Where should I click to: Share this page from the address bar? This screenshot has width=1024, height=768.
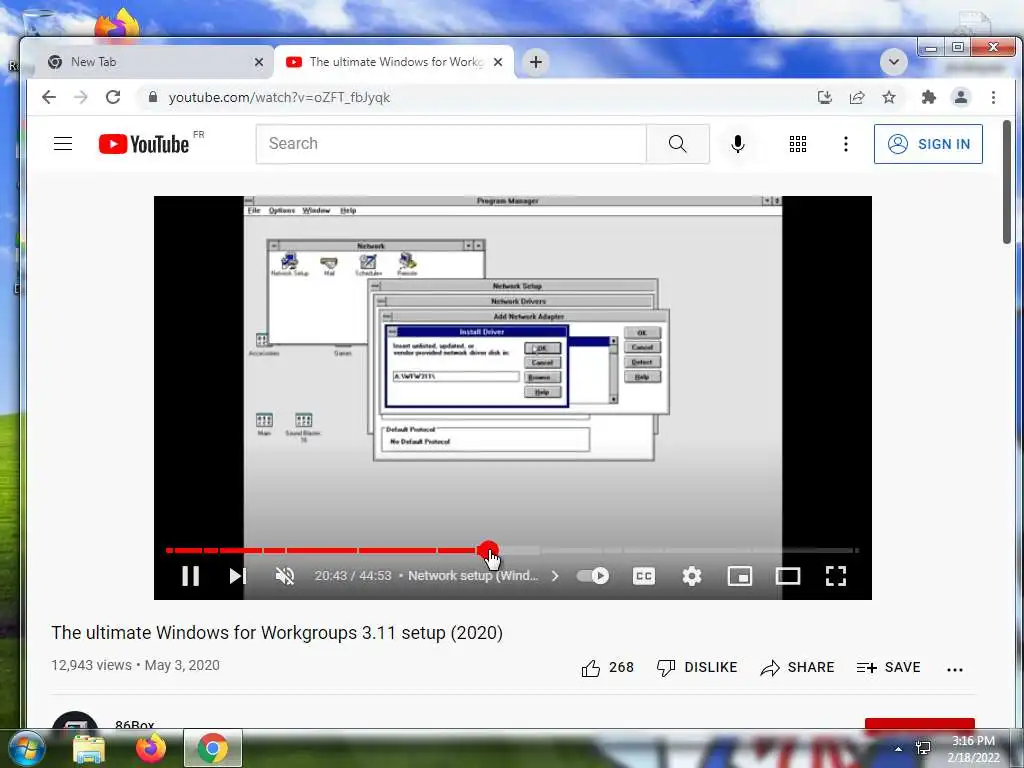click(x=857, y=97)
